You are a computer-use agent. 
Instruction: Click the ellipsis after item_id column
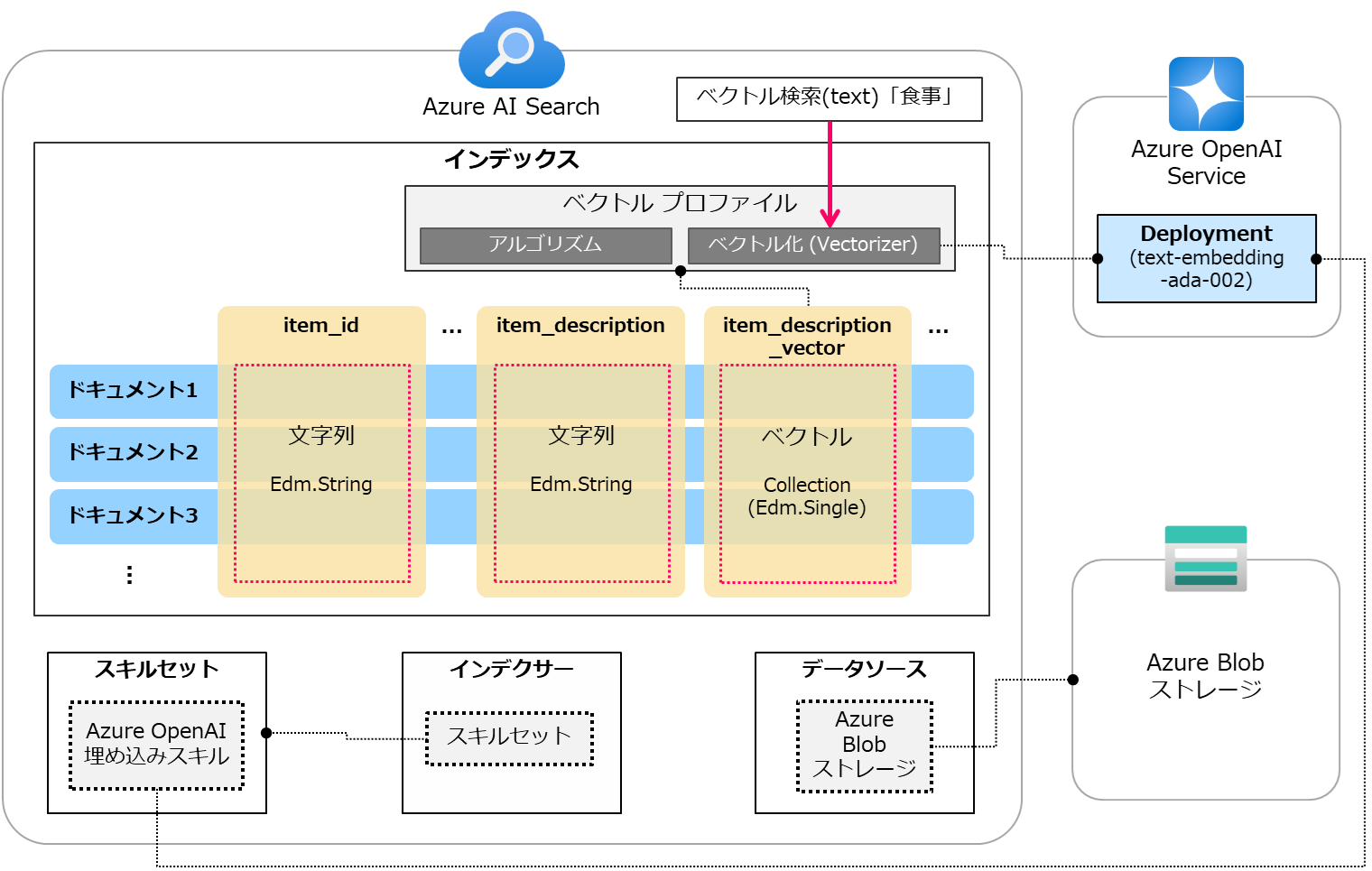coord(451,331)
